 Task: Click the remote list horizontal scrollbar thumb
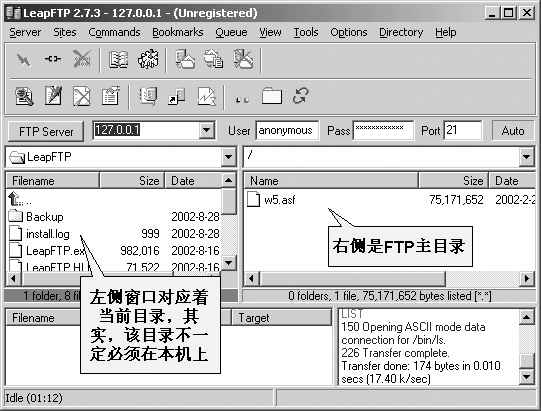coord(352,278)
